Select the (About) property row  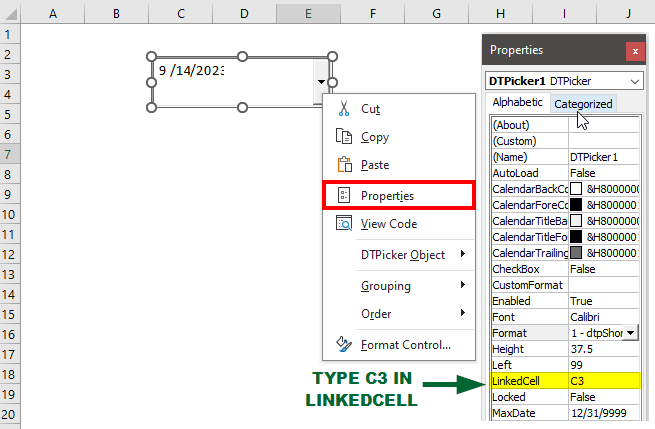click(x=566, y=125)
